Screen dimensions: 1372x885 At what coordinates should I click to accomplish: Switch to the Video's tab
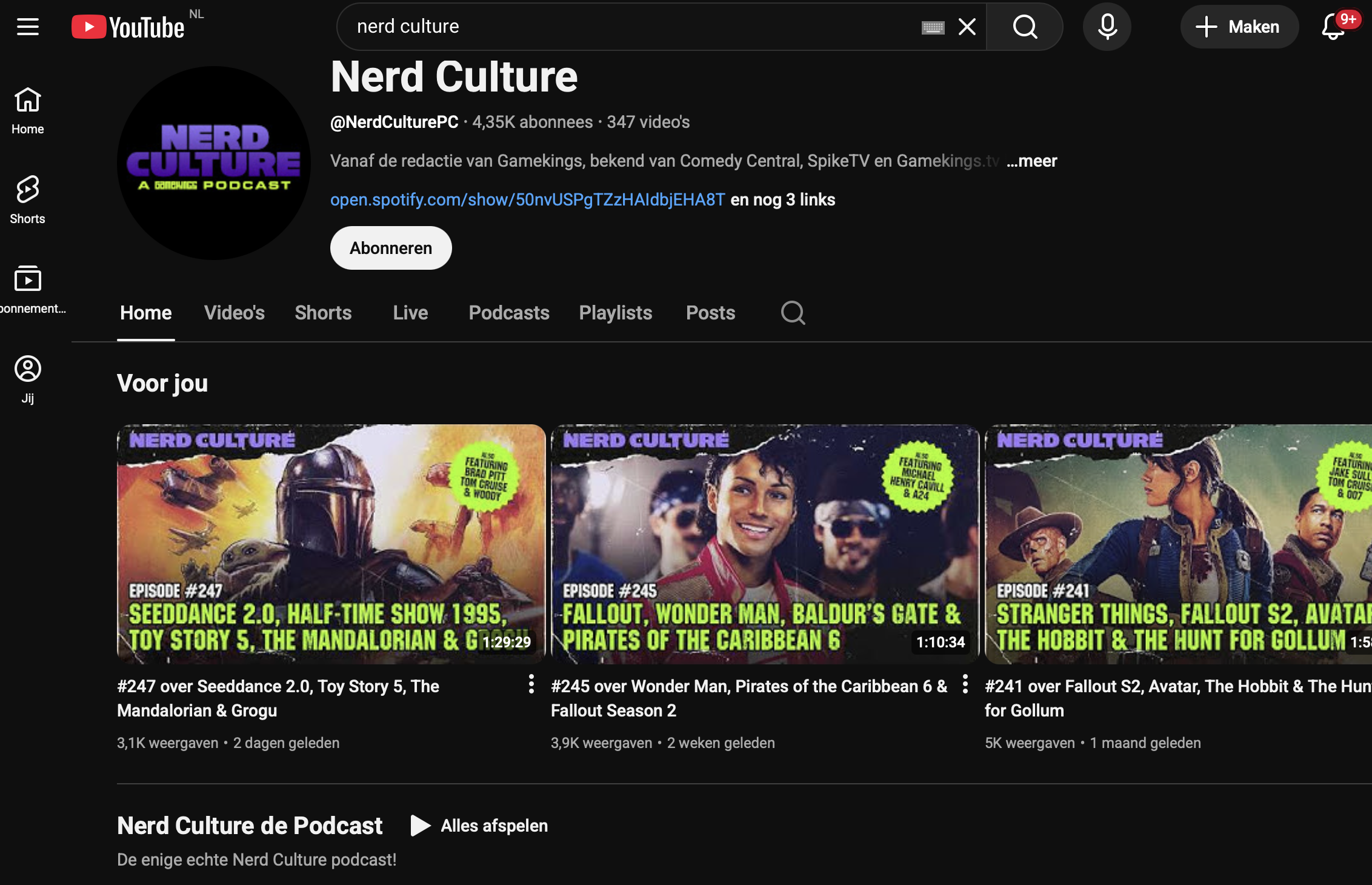[234, 313]
